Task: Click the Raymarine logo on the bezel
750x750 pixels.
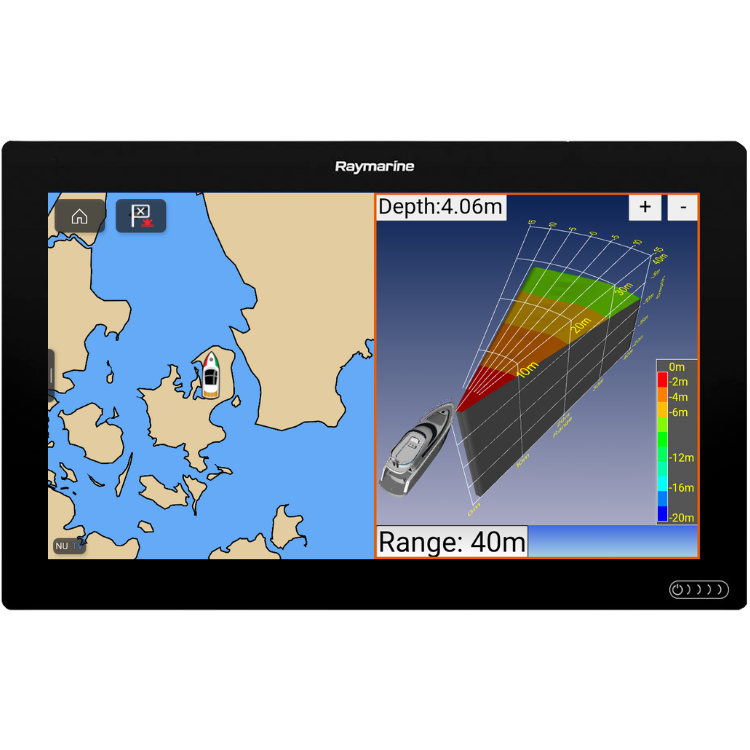Action: pos(374,167)
